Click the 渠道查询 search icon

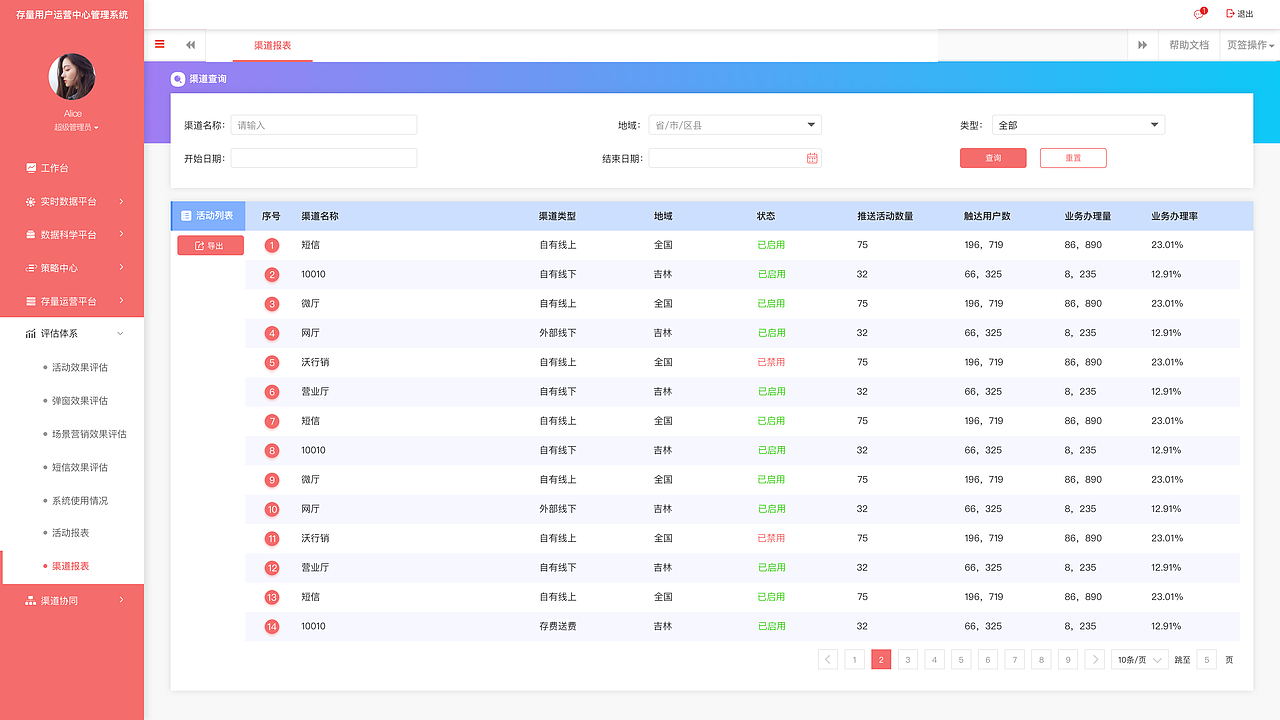click(178, 79)
